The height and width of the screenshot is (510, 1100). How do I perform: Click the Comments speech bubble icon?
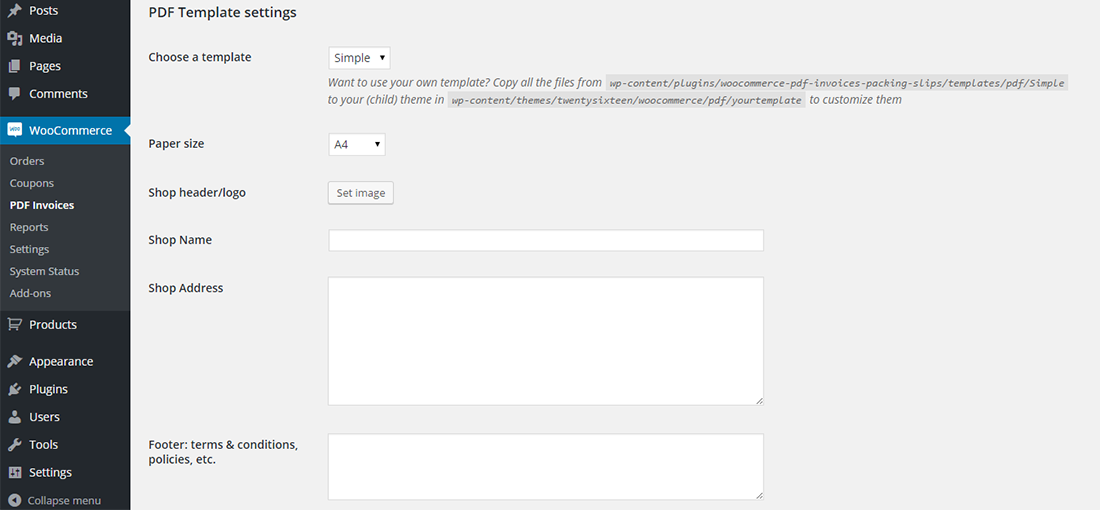15,94
